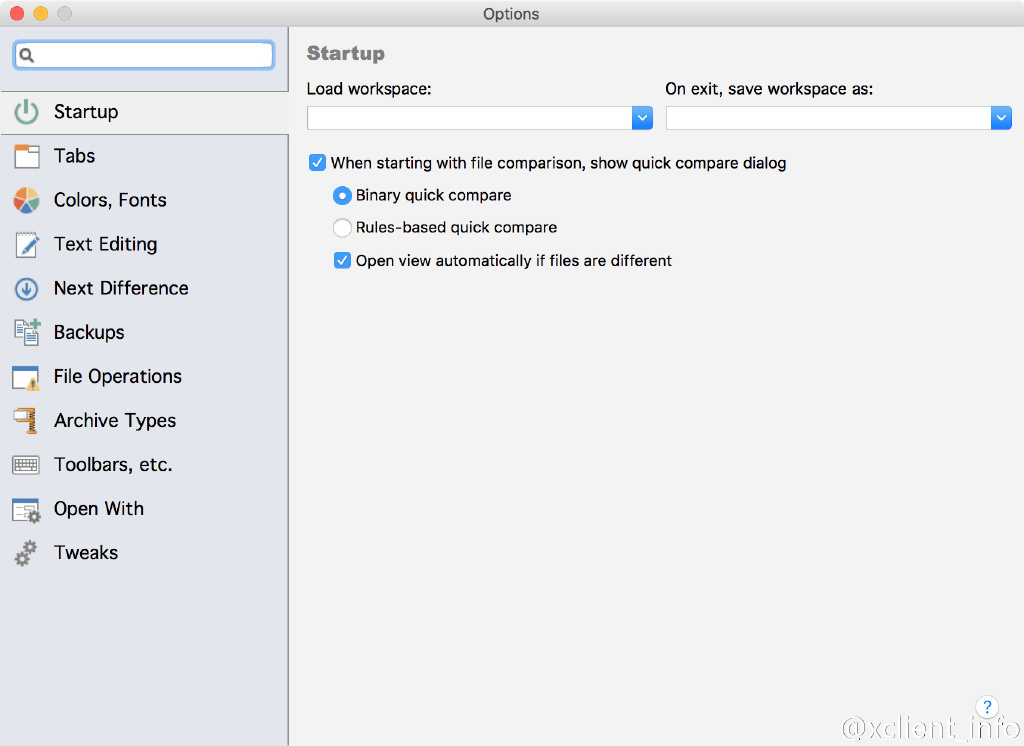The image size is (1024, 746).
Task: Click inside the save workspace as field
Action: pos(828,118)
